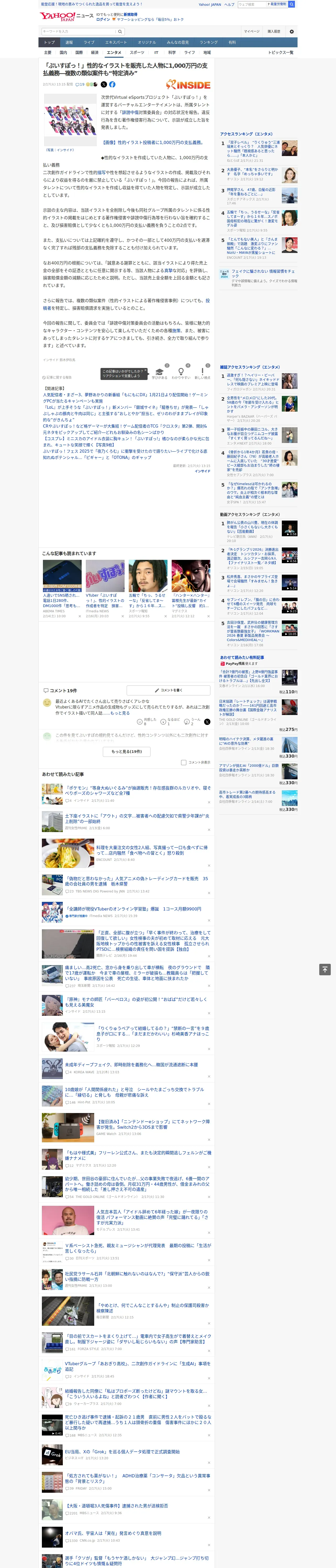Click the 記事に関する報告 report icon link
Screen dimensions: 336x1568
coord(57,377)
